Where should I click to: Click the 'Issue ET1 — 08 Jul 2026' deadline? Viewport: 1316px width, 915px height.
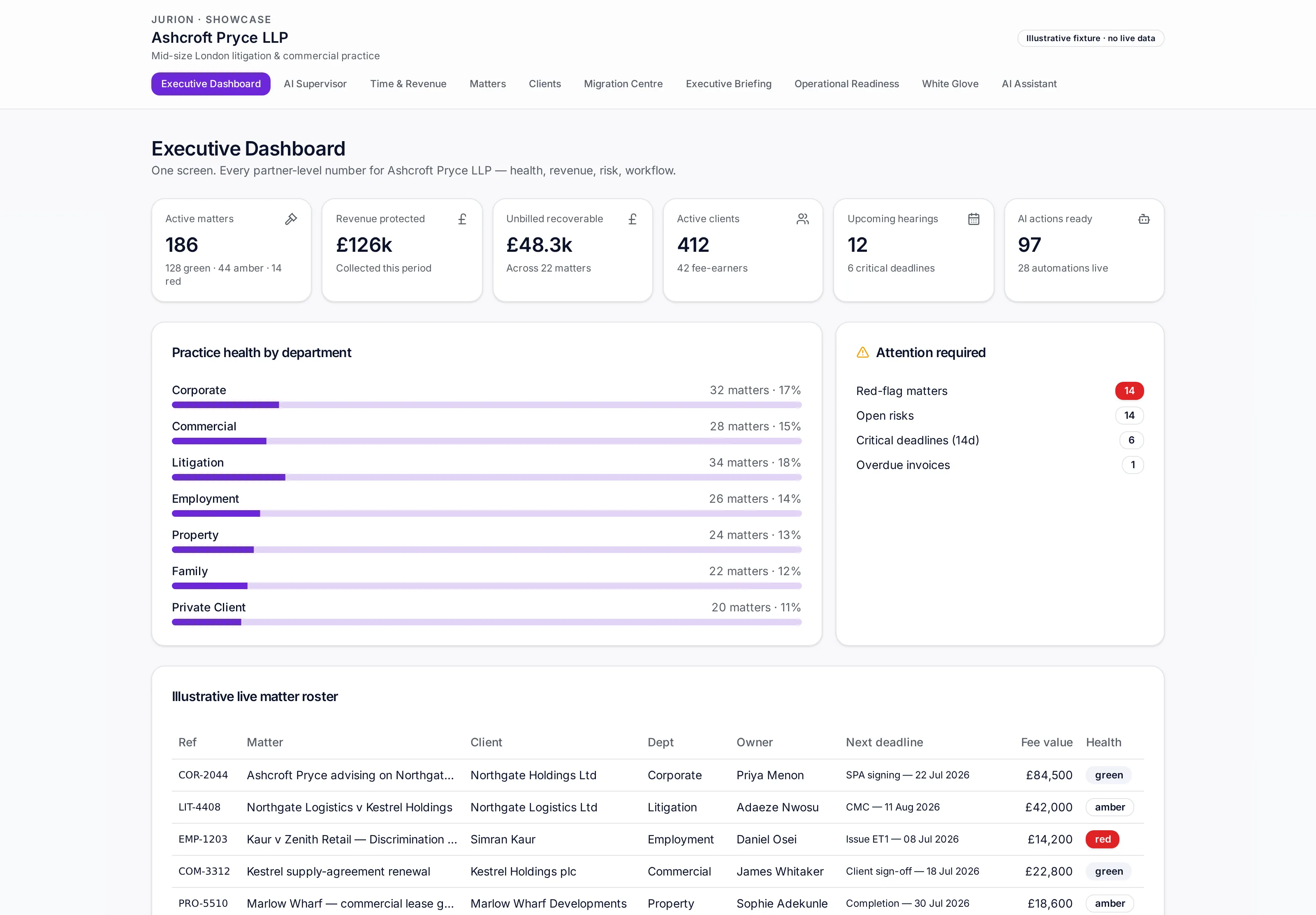coord(902,839)
